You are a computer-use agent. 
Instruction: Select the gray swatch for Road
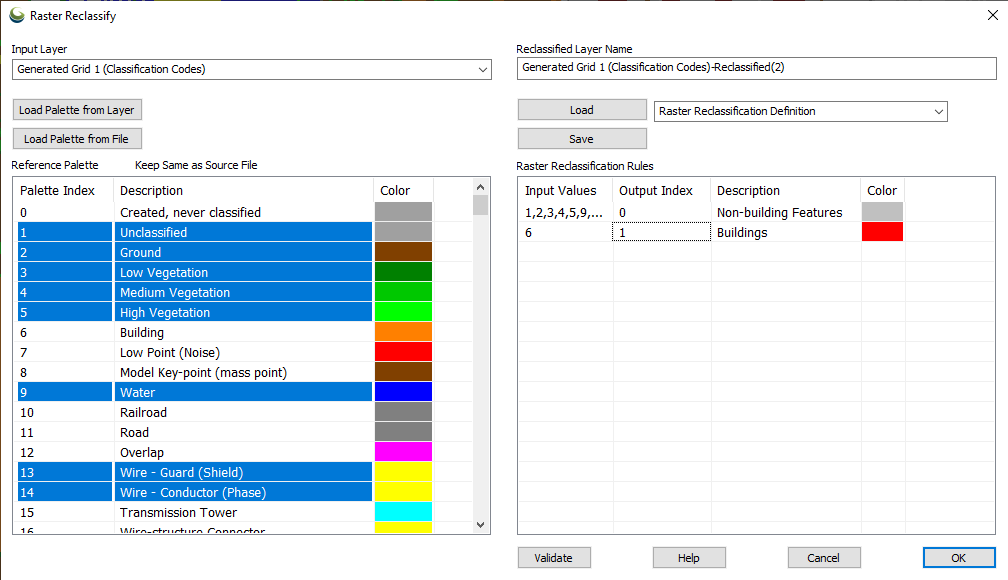[x=403, y=431]
